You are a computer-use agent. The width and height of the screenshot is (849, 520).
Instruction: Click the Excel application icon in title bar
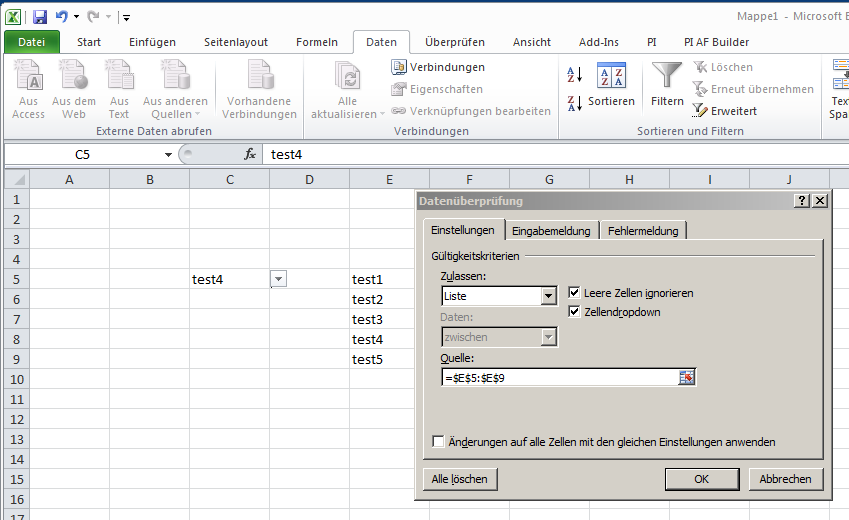tap(13, 17)
